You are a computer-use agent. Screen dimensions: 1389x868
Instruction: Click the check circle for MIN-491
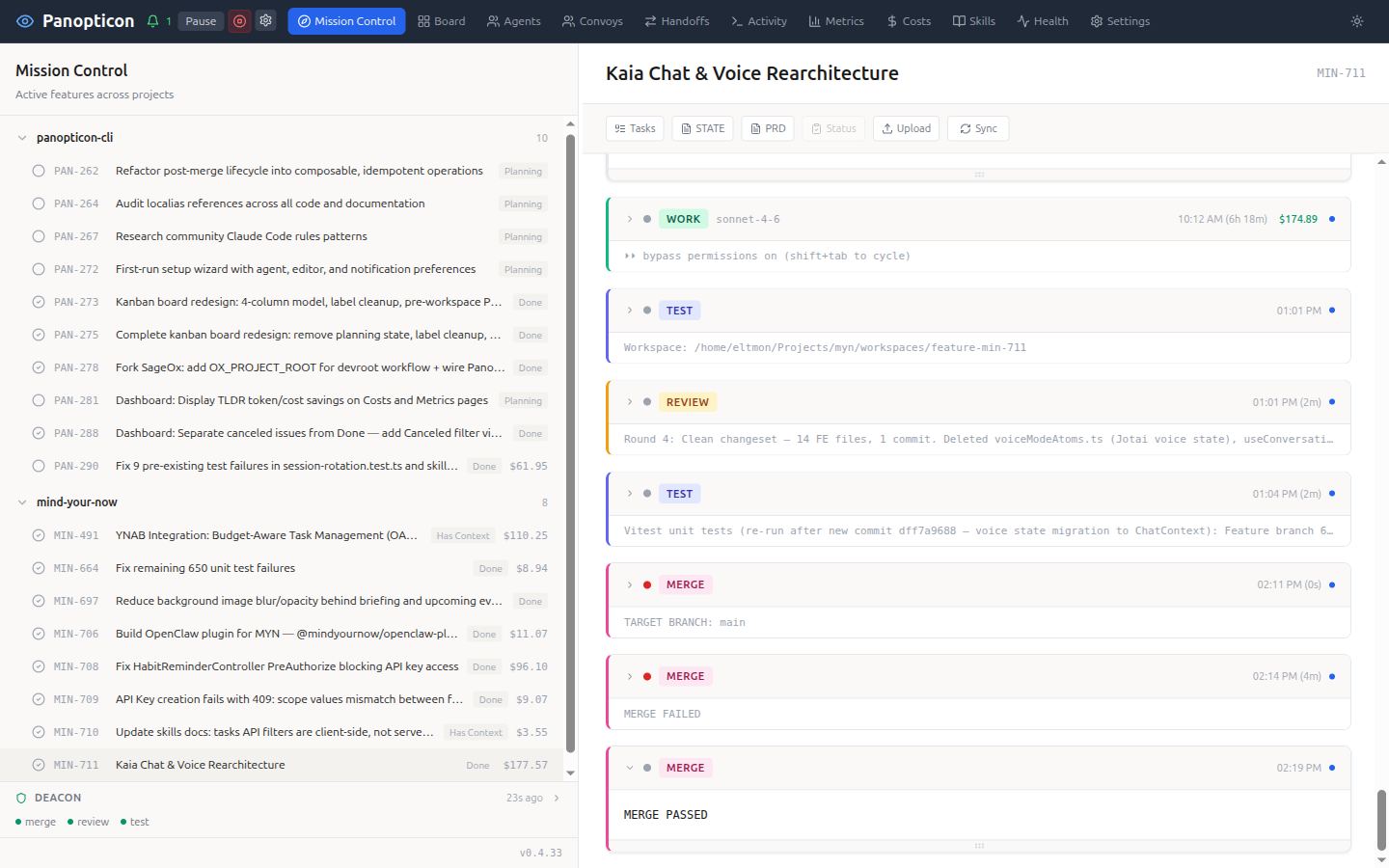coord(39,535)
